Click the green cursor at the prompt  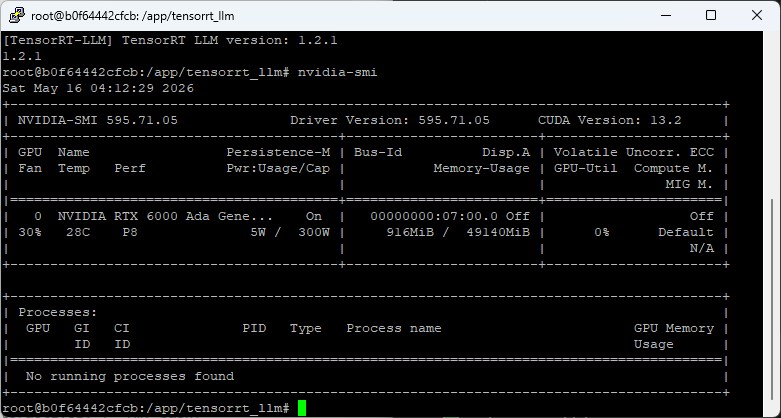click(302, 408)
